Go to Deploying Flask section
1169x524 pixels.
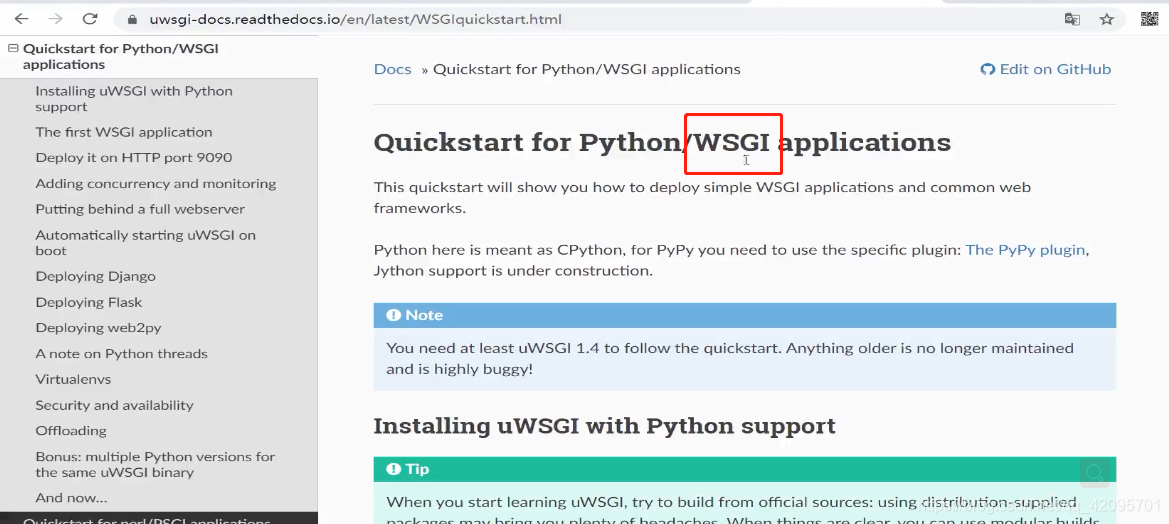[89, 302]
